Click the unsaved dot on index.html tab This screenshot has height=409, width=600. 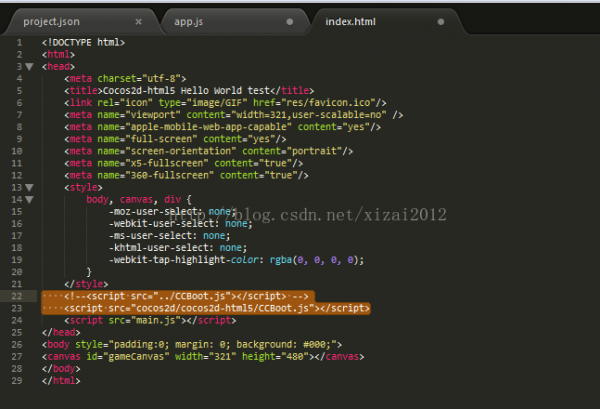point(441,22)
